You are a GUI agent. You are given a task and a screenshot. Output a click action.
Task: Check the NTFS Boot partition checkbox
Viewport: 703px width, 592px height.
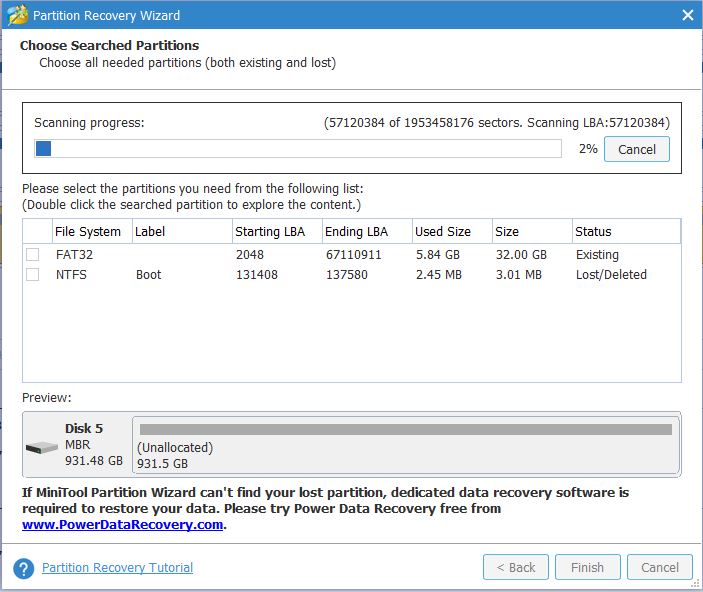pos(32,274)
